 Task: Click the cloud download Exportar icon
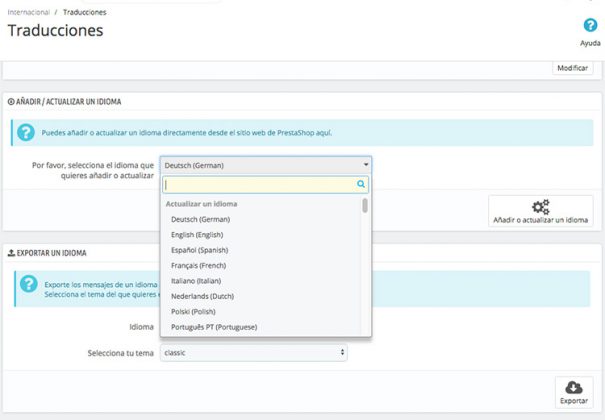pos(573,388)
